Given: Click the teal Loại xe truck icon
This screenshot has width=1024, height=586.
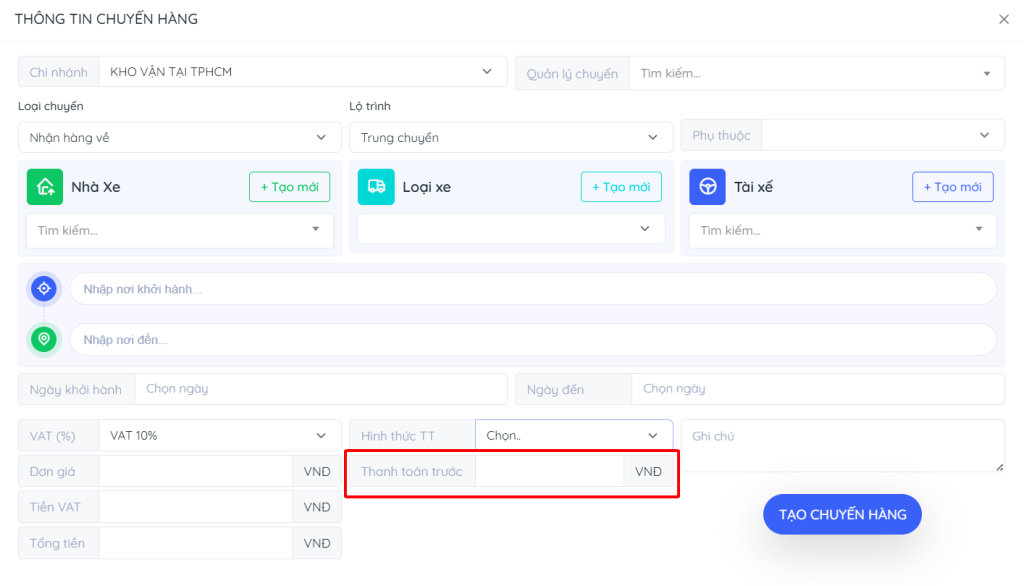Looking at the screenshot, I should [x=376, y=187].
